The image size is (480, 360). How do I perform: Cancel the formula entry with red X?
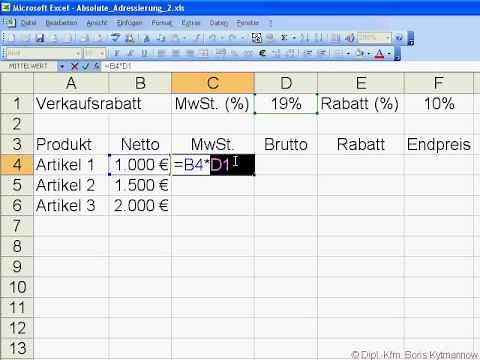pyautogui.click(x=74, y=67)
